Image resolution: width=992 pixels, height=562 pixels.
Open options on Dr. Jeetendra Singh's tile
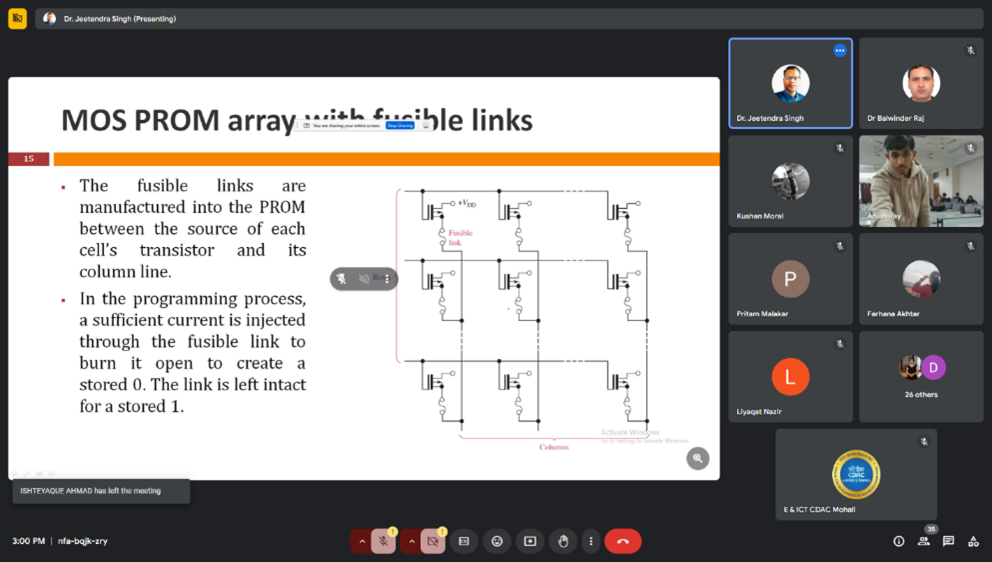840,51
